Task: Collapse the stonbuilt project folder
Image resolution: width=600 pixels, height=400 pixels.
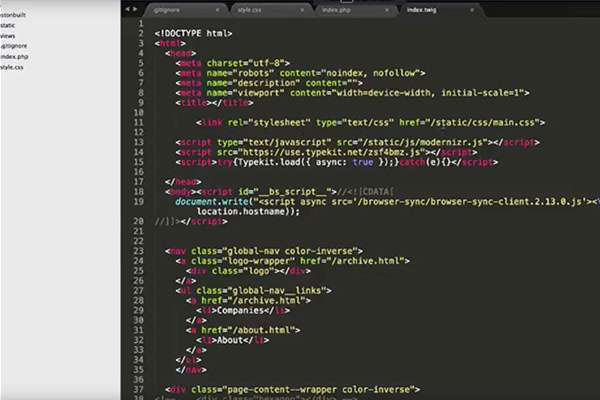Action: pos(13,15)
